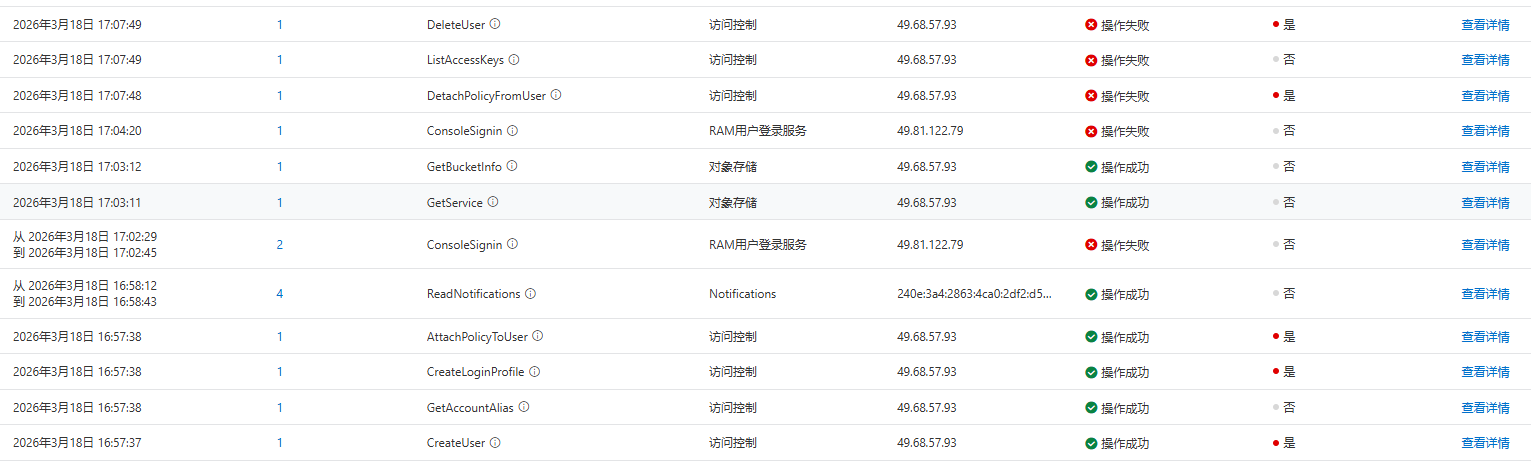Click info icon next to GetAccountAlias

point(524,407)
